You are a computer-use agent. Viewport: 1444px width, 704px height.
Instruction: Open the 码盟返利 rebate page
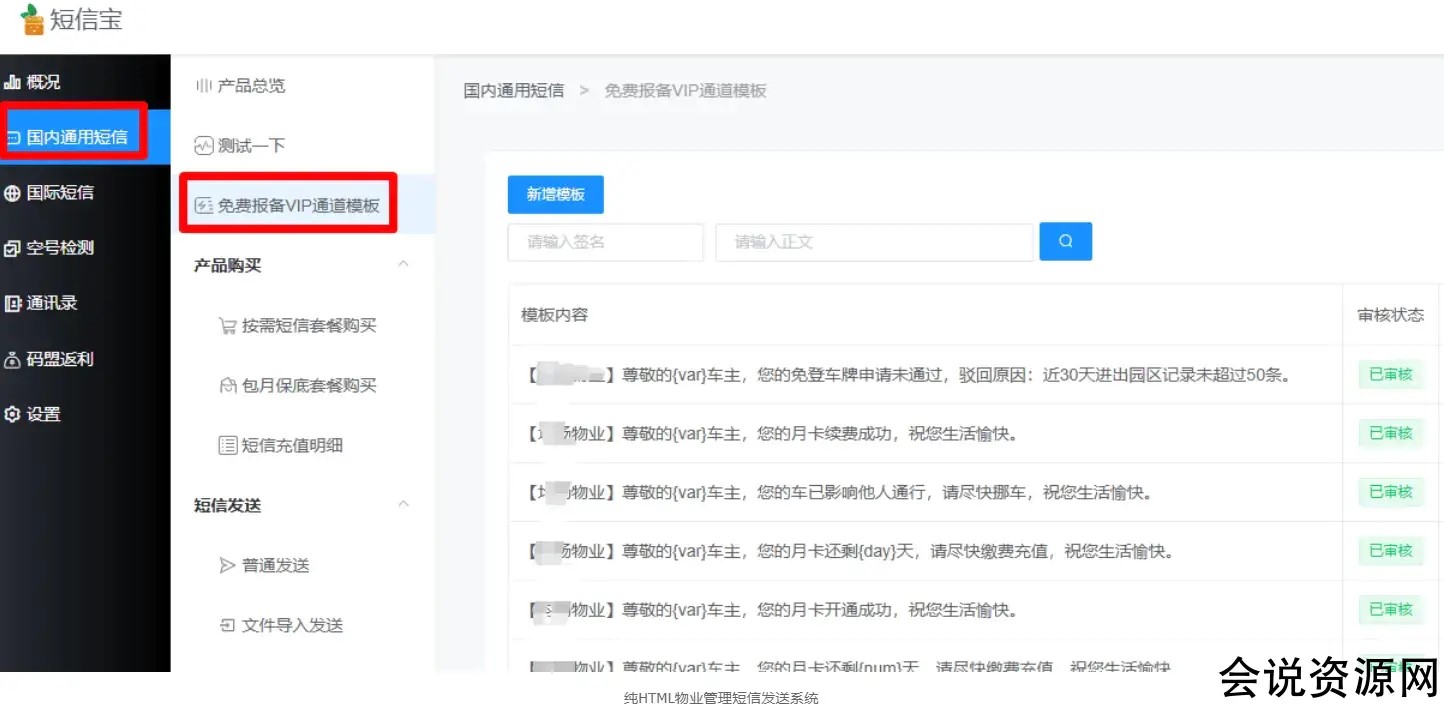click(58, 358)
